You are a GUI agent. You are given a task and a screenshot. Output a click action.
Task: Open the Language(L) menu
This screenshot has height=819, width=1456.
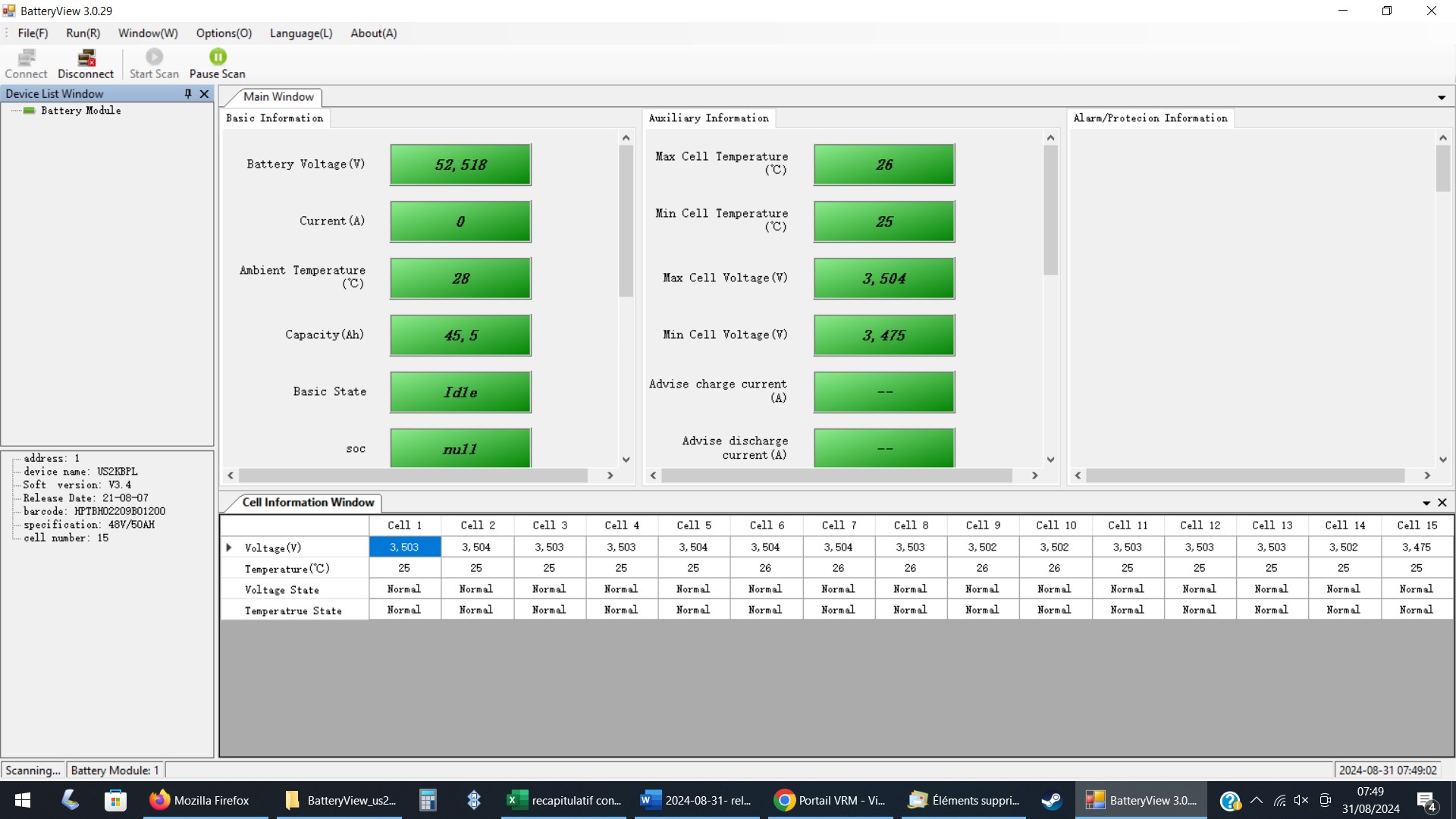pos(301,33)
